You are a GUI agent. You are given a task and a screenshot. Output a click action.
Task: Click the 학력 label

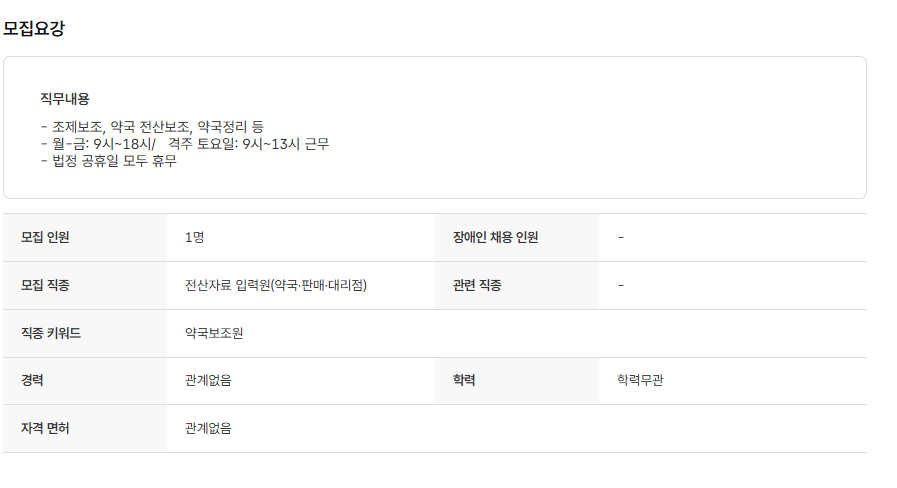[464, 380]
